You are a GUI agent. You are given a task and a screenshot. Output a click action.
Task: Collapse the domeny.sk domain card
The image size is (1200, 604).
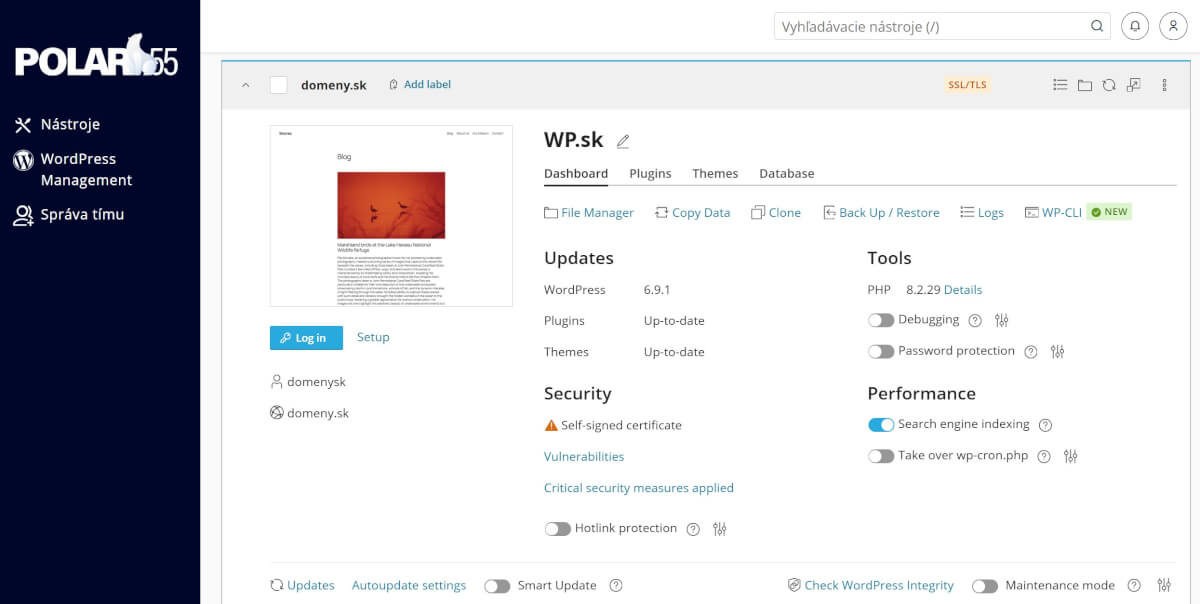(246, 85)
